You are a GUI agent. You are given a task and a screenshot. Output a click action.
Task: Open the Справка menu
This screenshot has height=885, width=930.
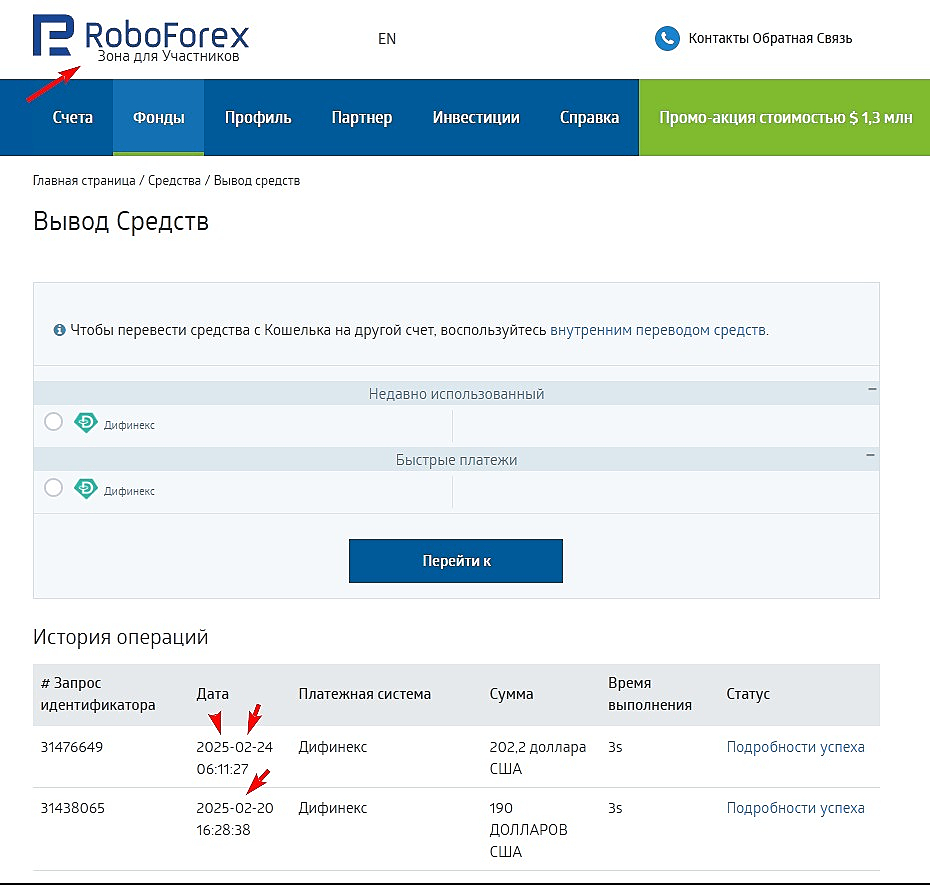(x=590, y=117)
